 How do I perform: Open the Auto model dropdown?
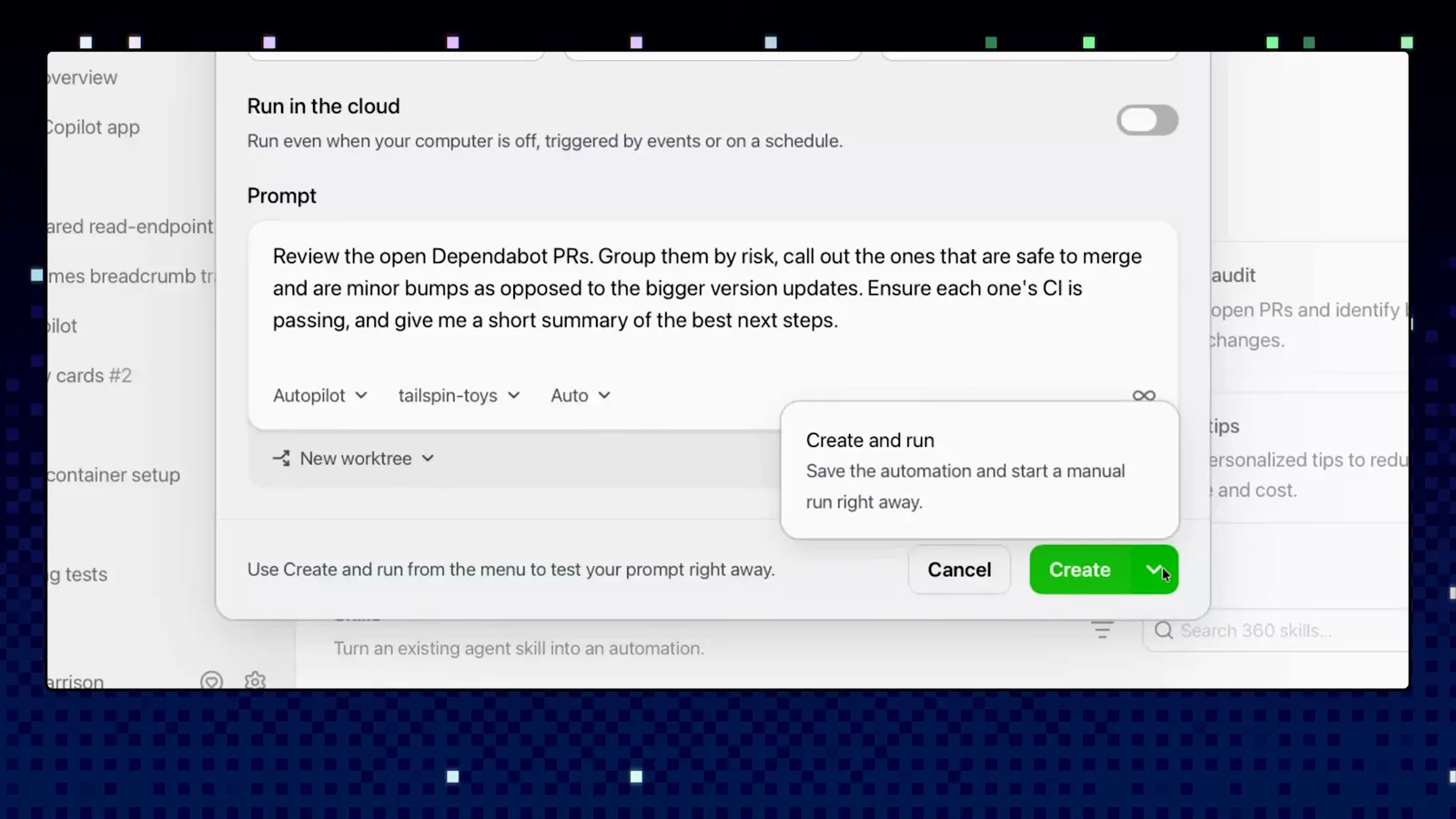[x=581, y=396]
